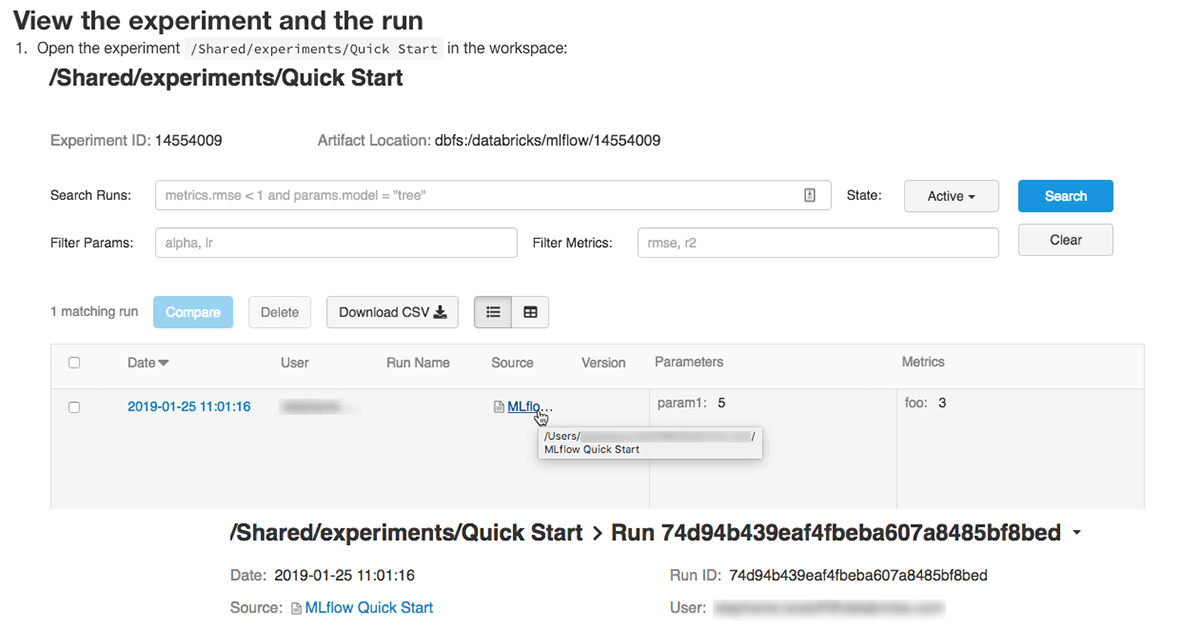This screenshot has width=1200, height=630.
Task: Click notebook icon next to MLflow Quick Start source
Action: click(296, 608)
